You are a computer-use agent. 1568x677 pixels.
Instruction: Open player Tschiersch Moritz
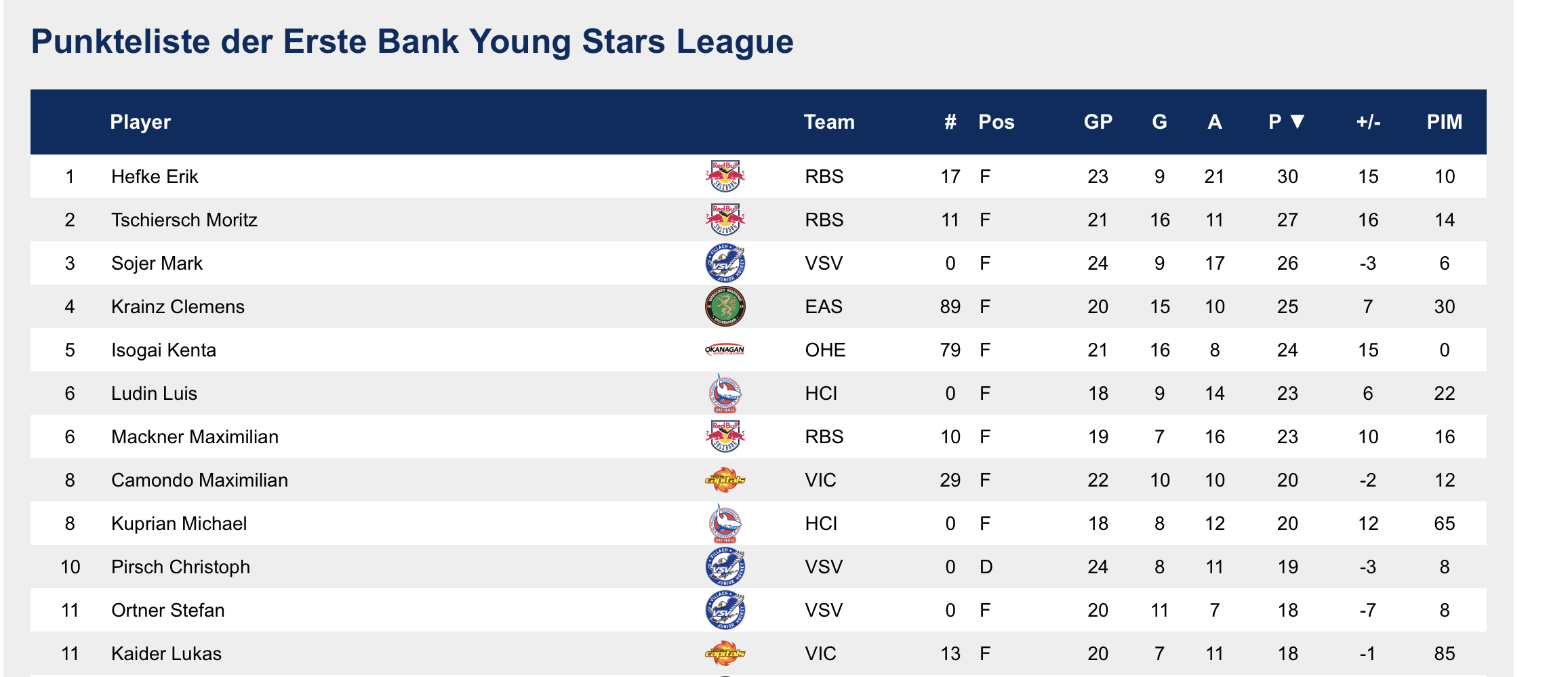pos(184,220)
